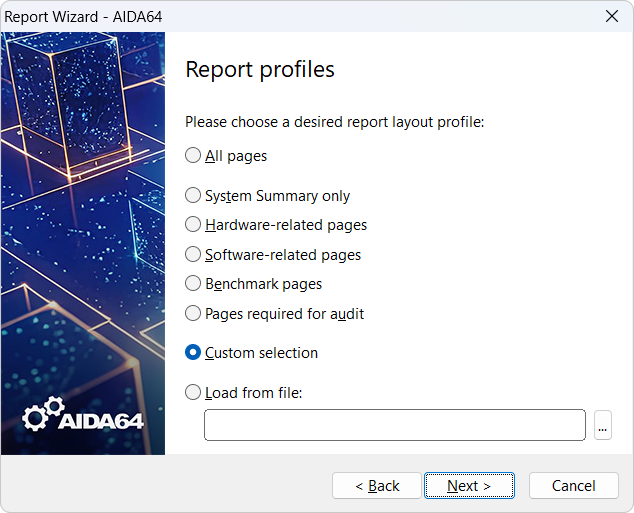Choose the Custom selection radio button
The image size is (634, 513).
(193, 353)
